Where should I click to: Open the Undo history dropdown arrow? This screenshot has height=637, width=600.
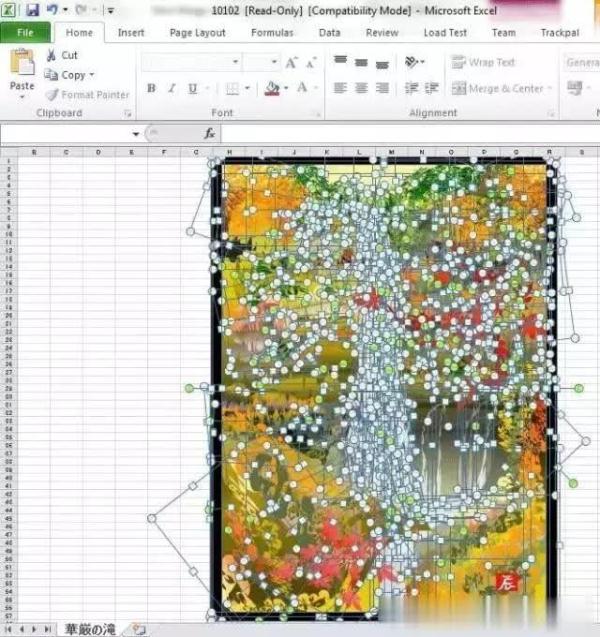[x=65, y=9]
